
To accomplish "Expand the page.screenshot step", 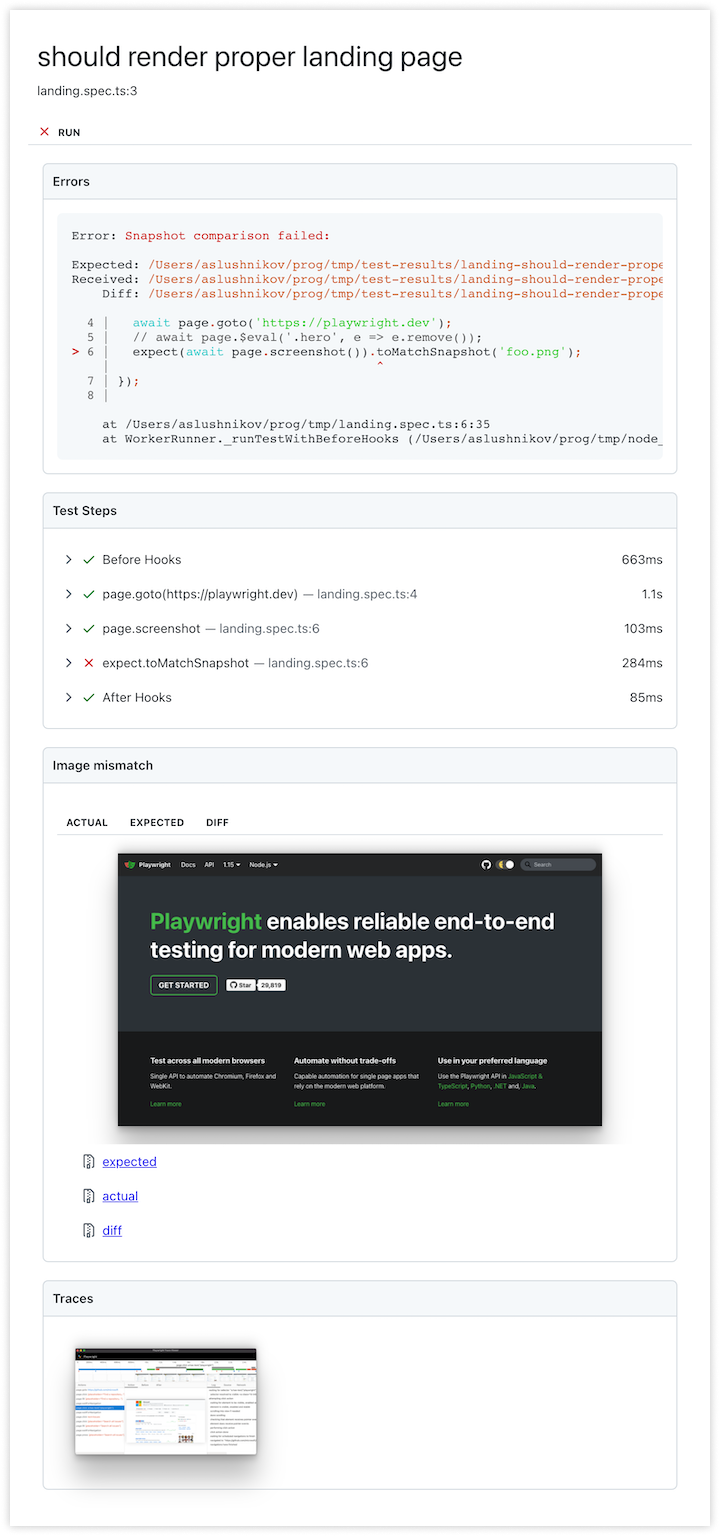I will pyautogui.click(x=68, y=629).
